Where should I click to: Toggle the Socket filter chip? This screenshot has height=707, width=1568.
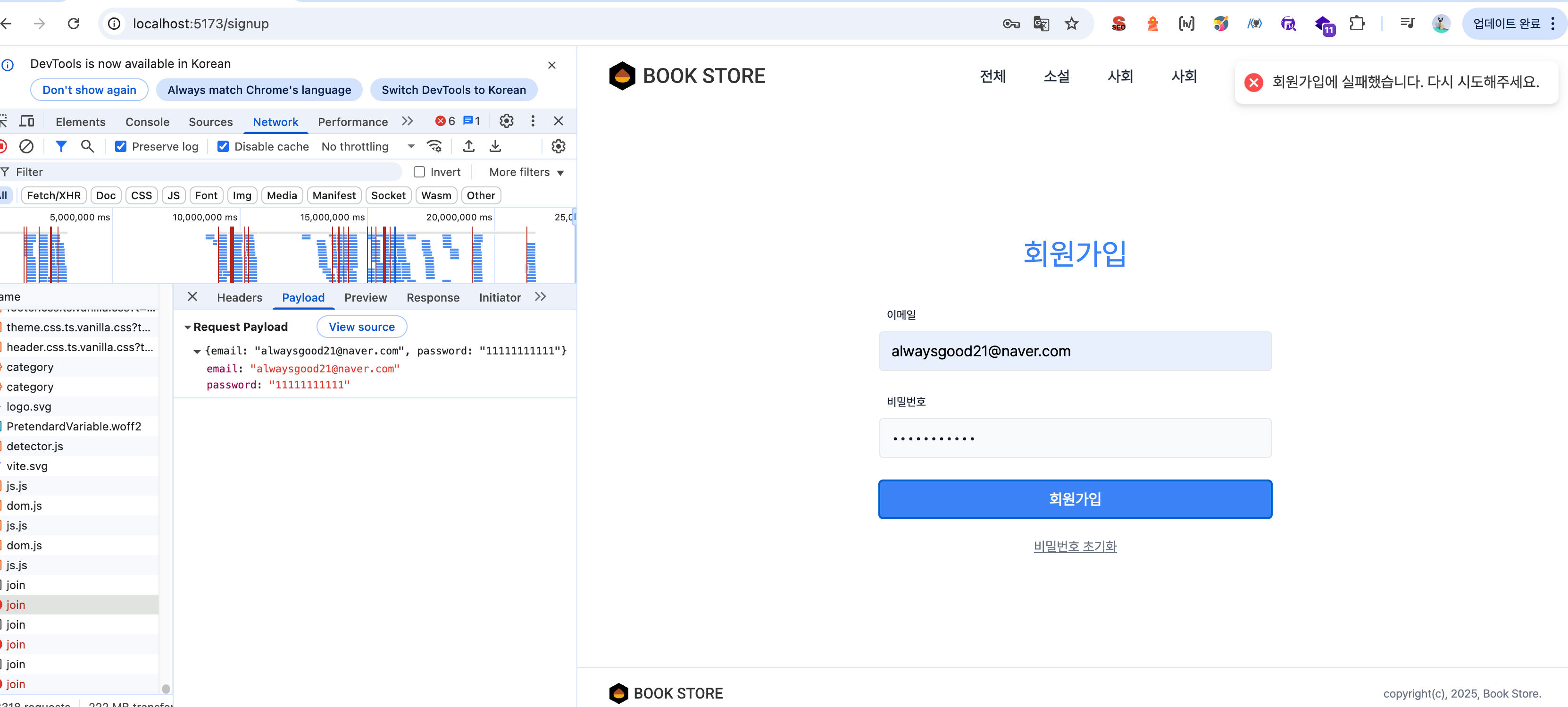(x=388, y=195)
